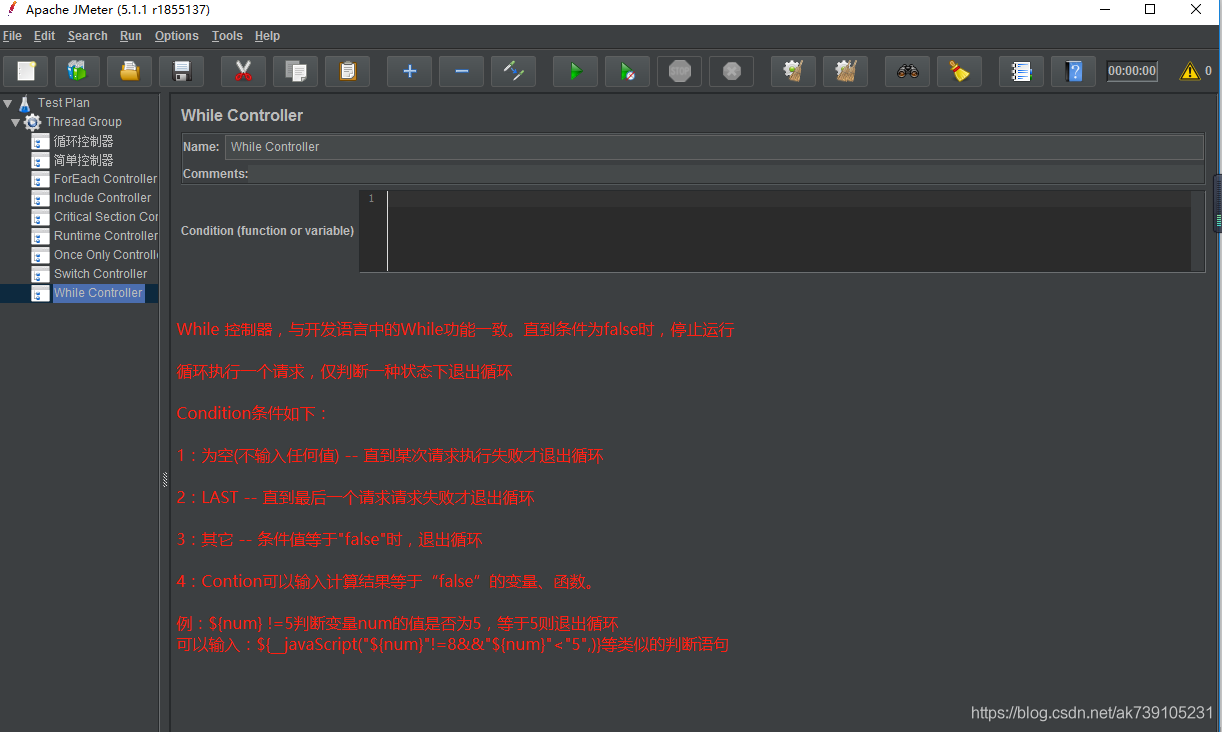
Task: Collapse all tree nodes with minus icon
Action: pyautogui.click(x=461, y=71)
